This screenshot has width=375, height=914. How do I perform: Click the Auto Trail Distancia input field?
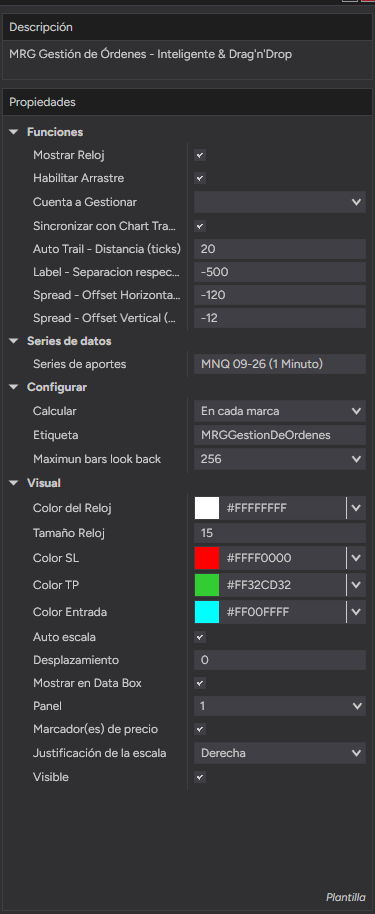pyautogui.click(x=280, y=249)
